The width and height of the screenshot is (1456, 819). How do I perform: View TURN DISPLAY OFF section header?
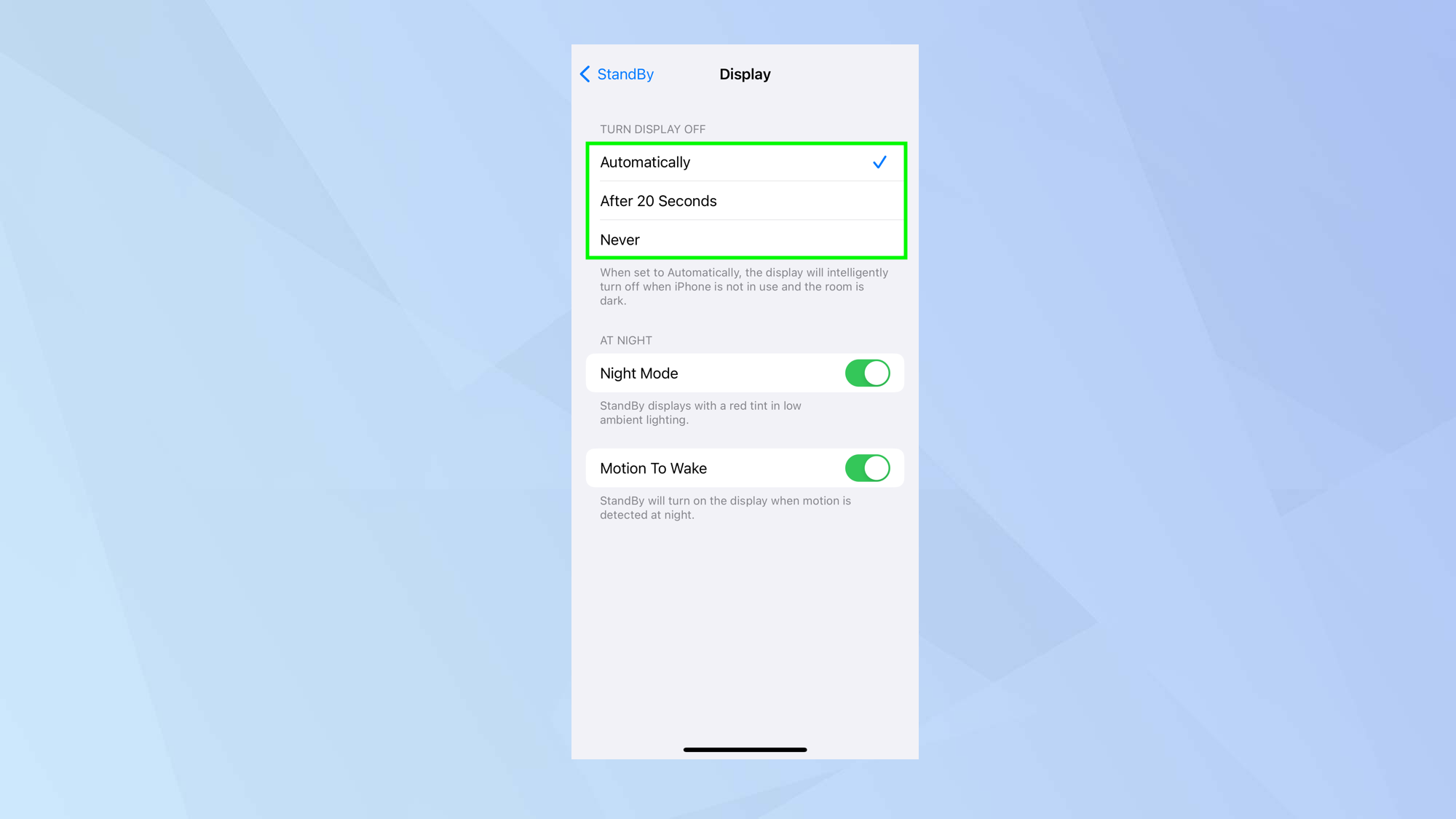[652, 128]
